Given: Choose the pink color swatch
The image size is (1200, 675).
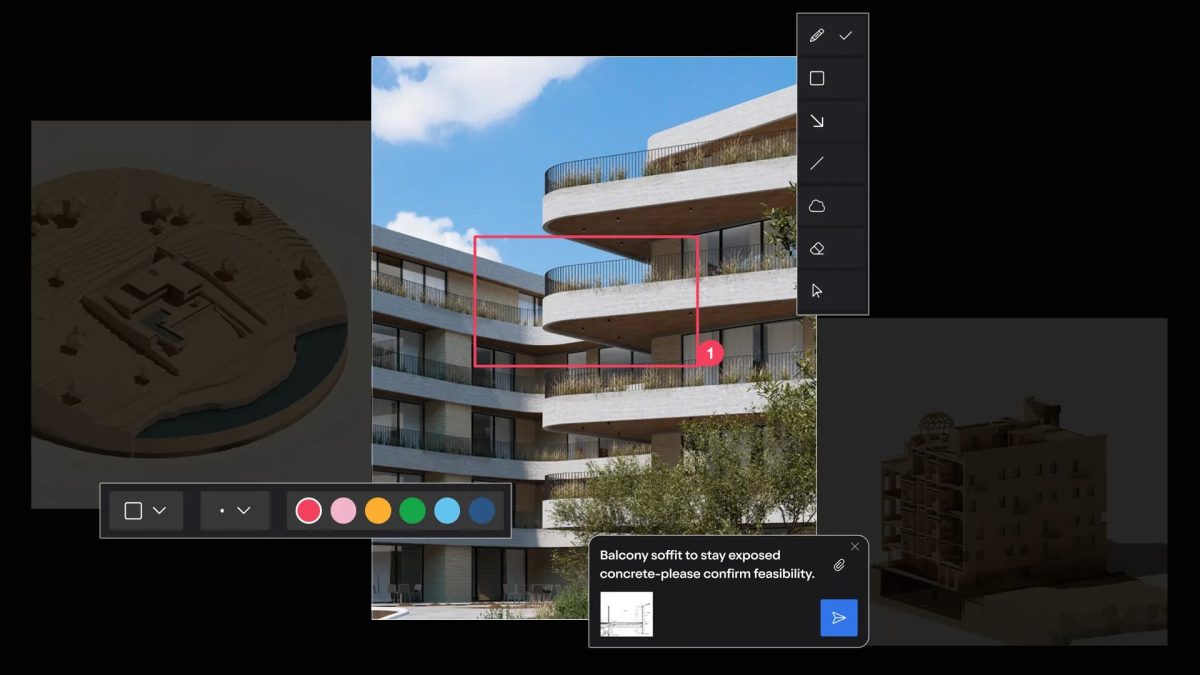Looking at the screenshot, I should 343,511.
